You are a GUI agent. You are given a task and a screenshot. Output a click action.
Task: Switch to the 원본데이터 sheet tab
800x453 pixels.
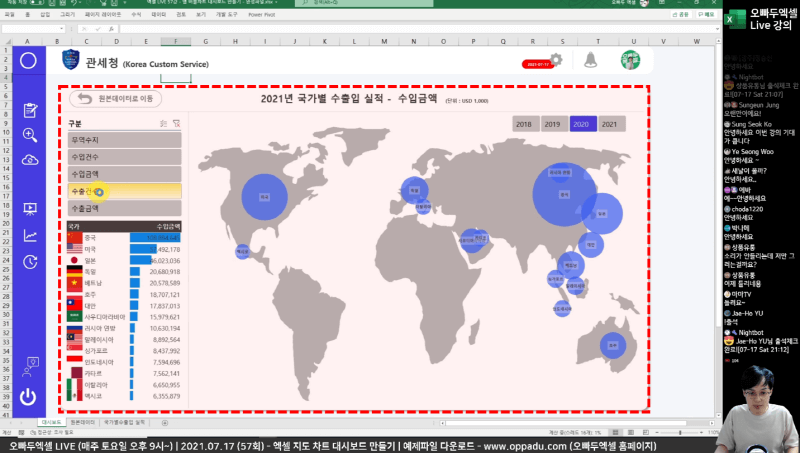[81, 423]
